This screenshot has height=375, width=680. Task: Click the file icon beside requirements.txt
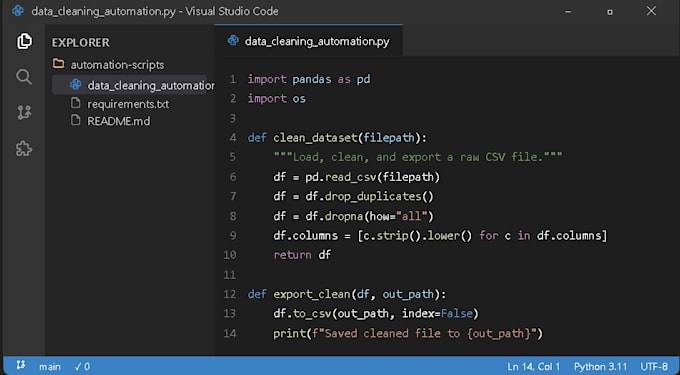pos(75,103)
